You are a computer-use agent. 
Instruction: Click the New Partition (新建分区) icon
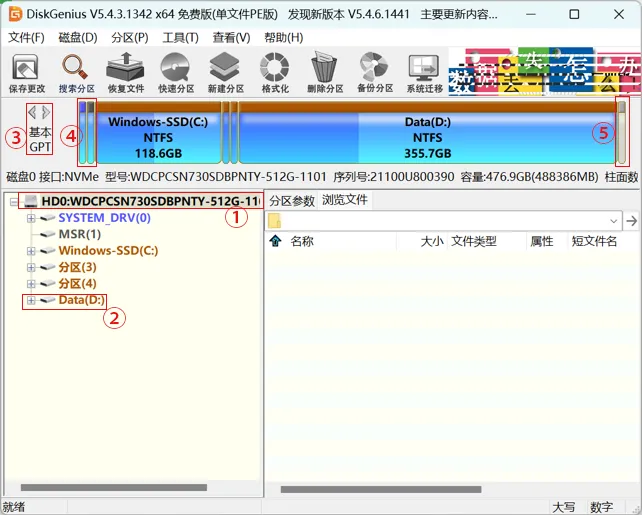(x=226, y=73)
